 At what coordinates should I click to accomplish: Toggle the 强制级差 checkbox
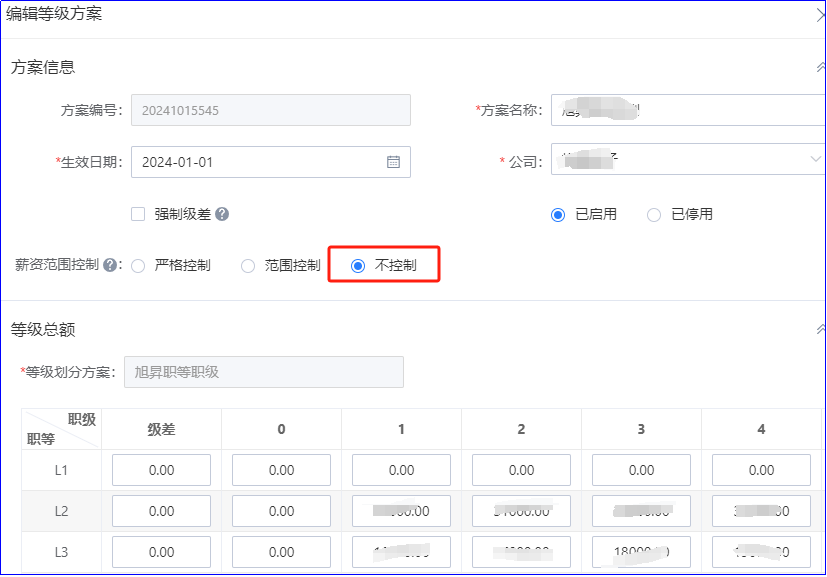139,214
